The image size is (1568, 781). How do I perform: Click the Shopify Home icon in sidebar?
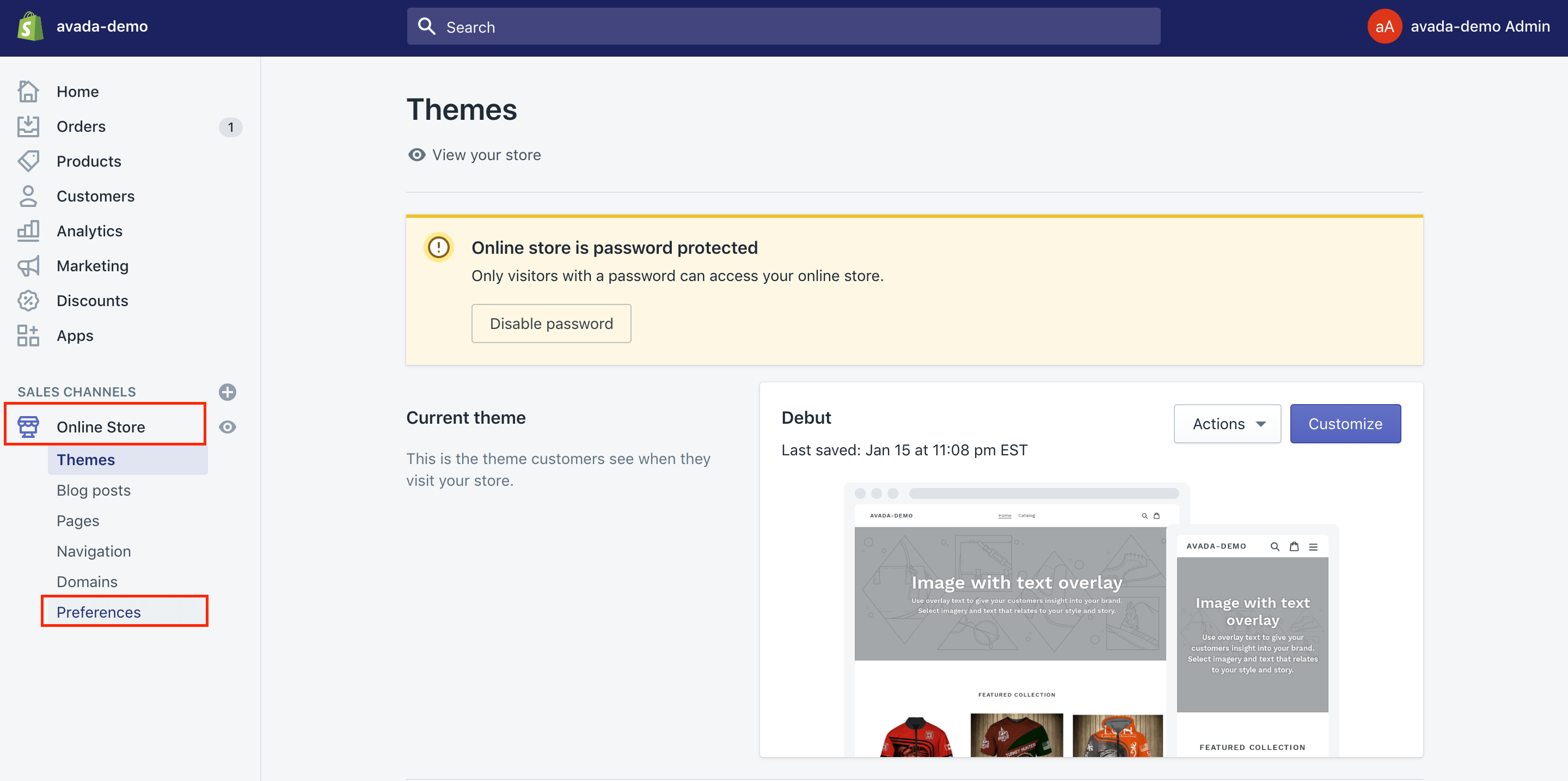pos(28,91)
